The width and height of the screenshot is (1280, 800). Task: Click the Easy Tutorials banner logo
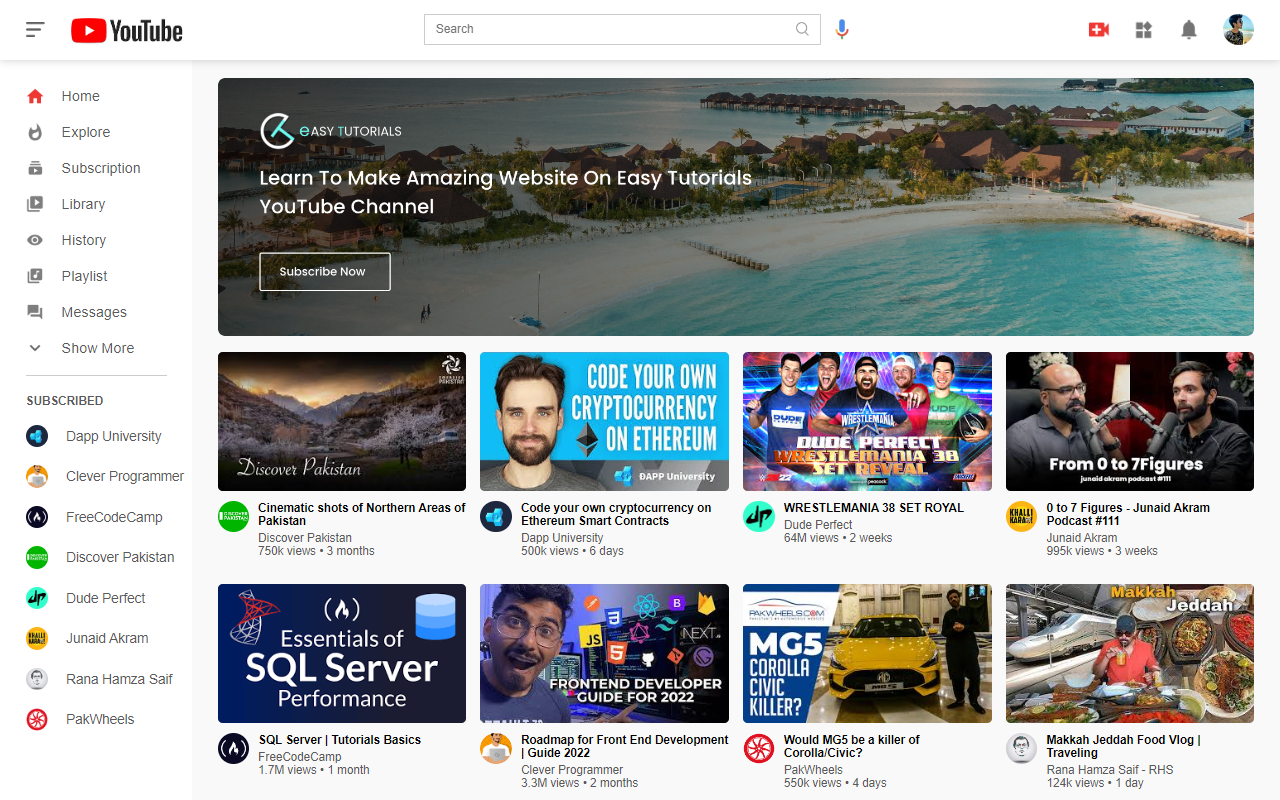331,131
